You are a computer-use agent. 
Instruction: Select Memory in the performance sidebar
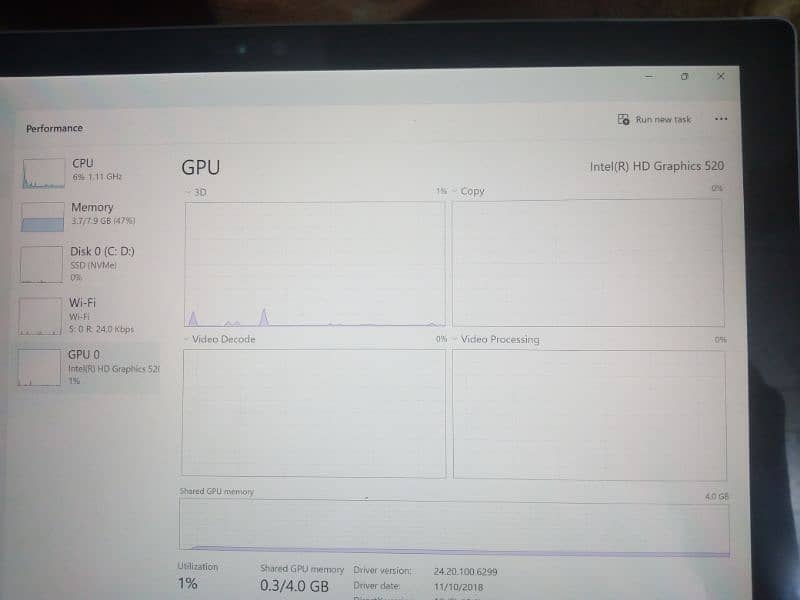pyautogui.click(x=91, y=215)
